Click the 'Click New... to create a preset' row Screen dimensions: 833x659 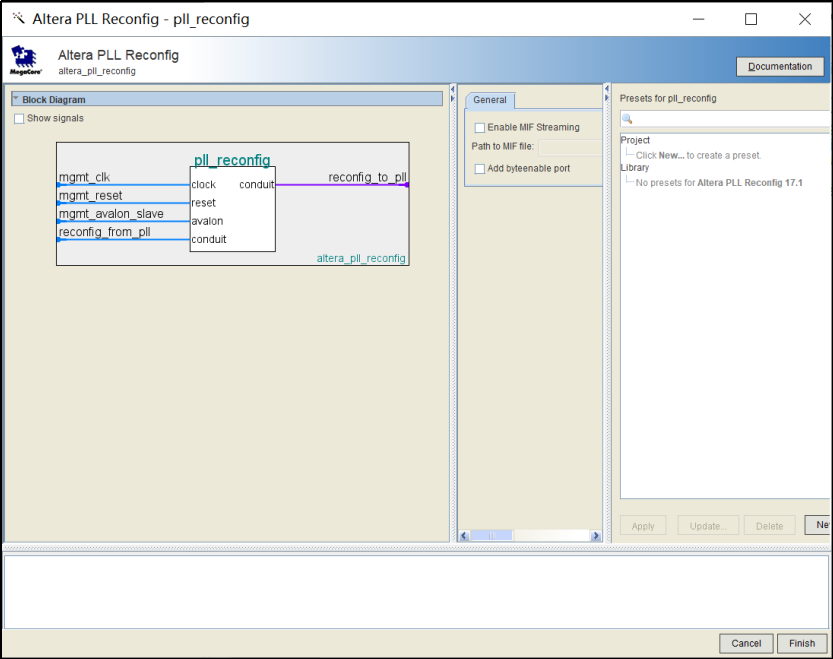[698, 155]
